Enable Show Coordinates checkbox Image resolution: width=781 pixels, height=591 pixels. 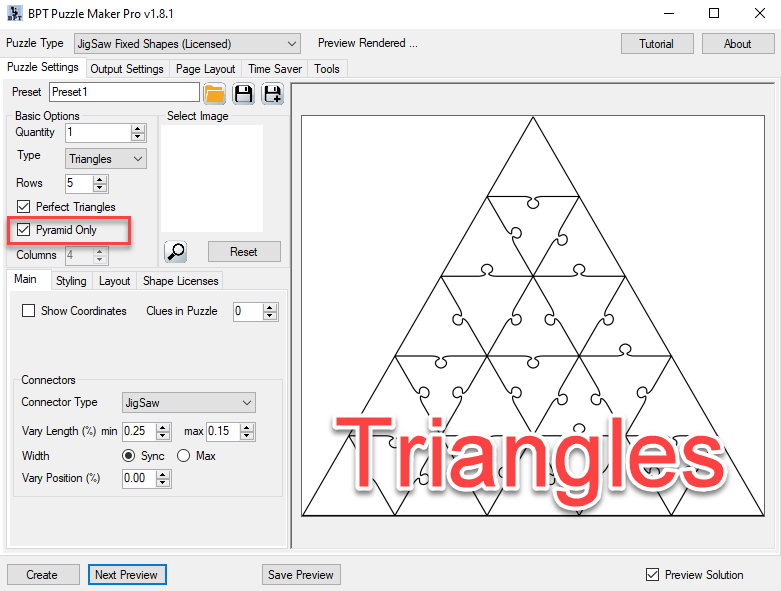pyautogui.click(x=29, y=311)
